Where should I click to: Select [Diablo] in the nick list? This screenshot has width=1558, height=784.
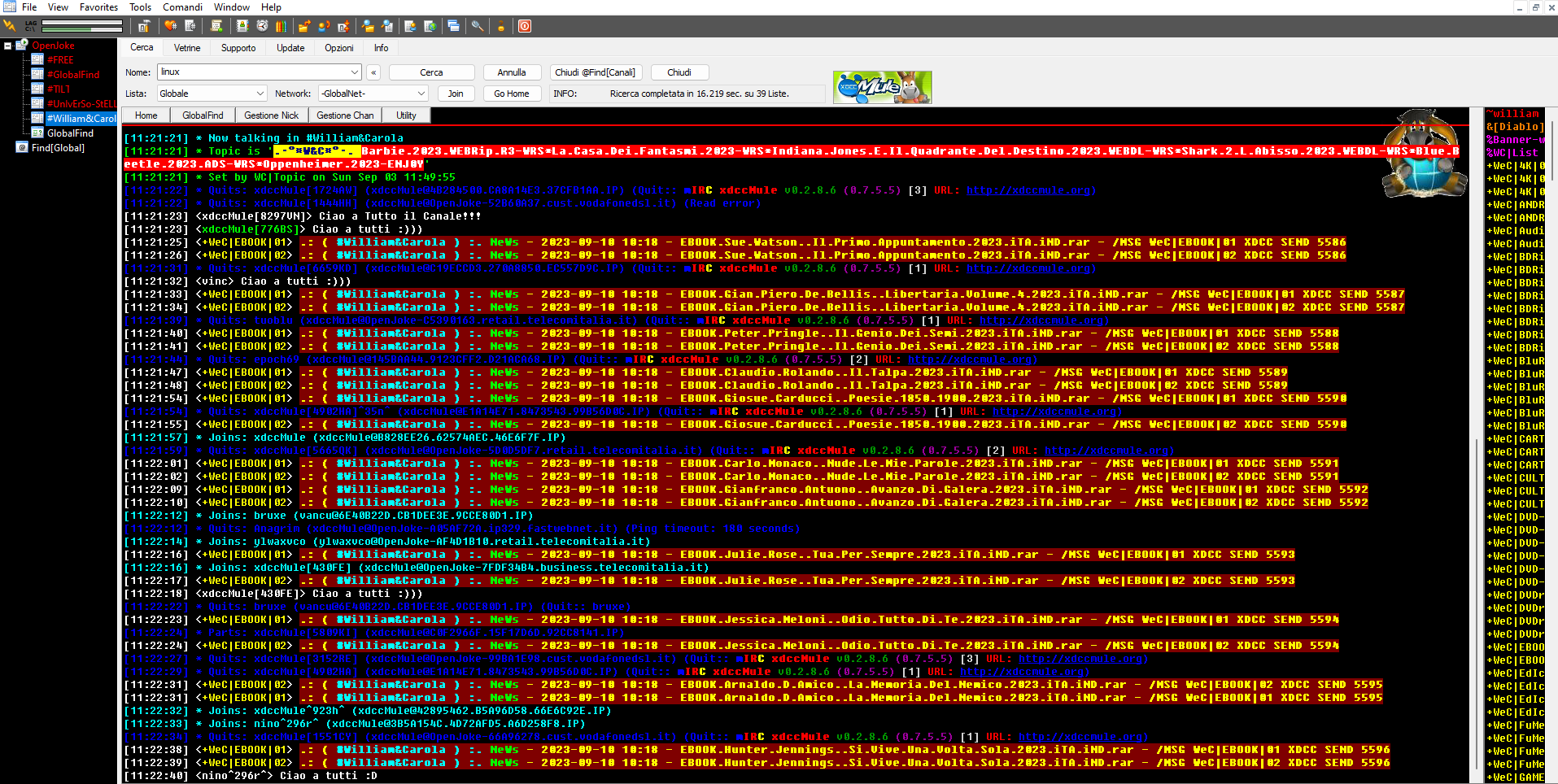pyautogui.click(x=1514, y=127)
